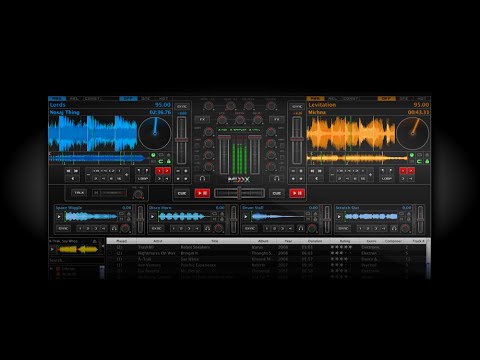The image size is (480, 360).
Task: Trigger red hotcue 1 on the Levitation deck
Action: click(403, 171)
